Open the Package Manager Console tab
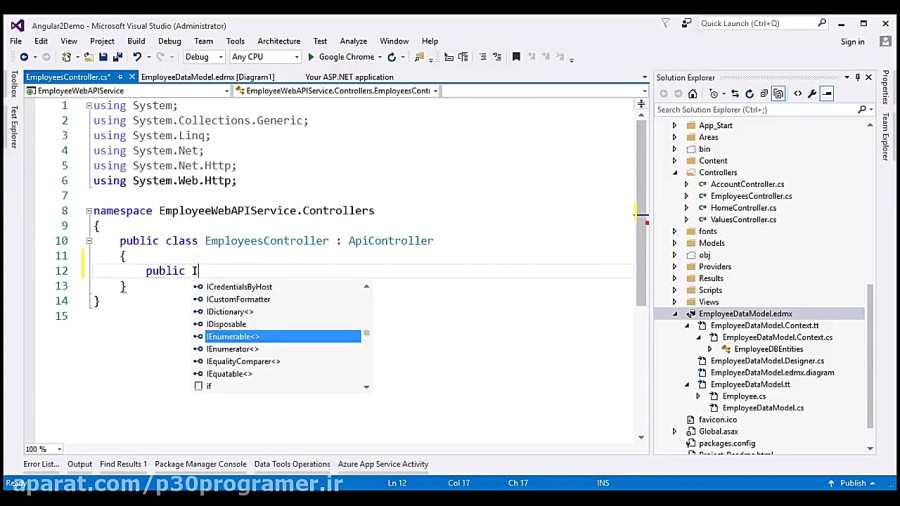The image size is (900, 506). (x=200, y=464)
